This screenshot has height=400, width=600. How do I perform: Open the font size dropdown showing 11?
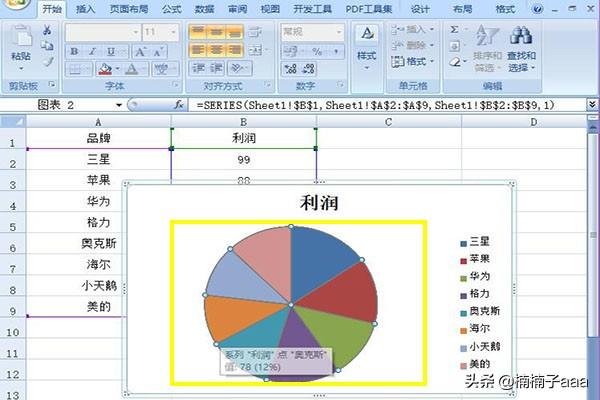coord(173,32)
